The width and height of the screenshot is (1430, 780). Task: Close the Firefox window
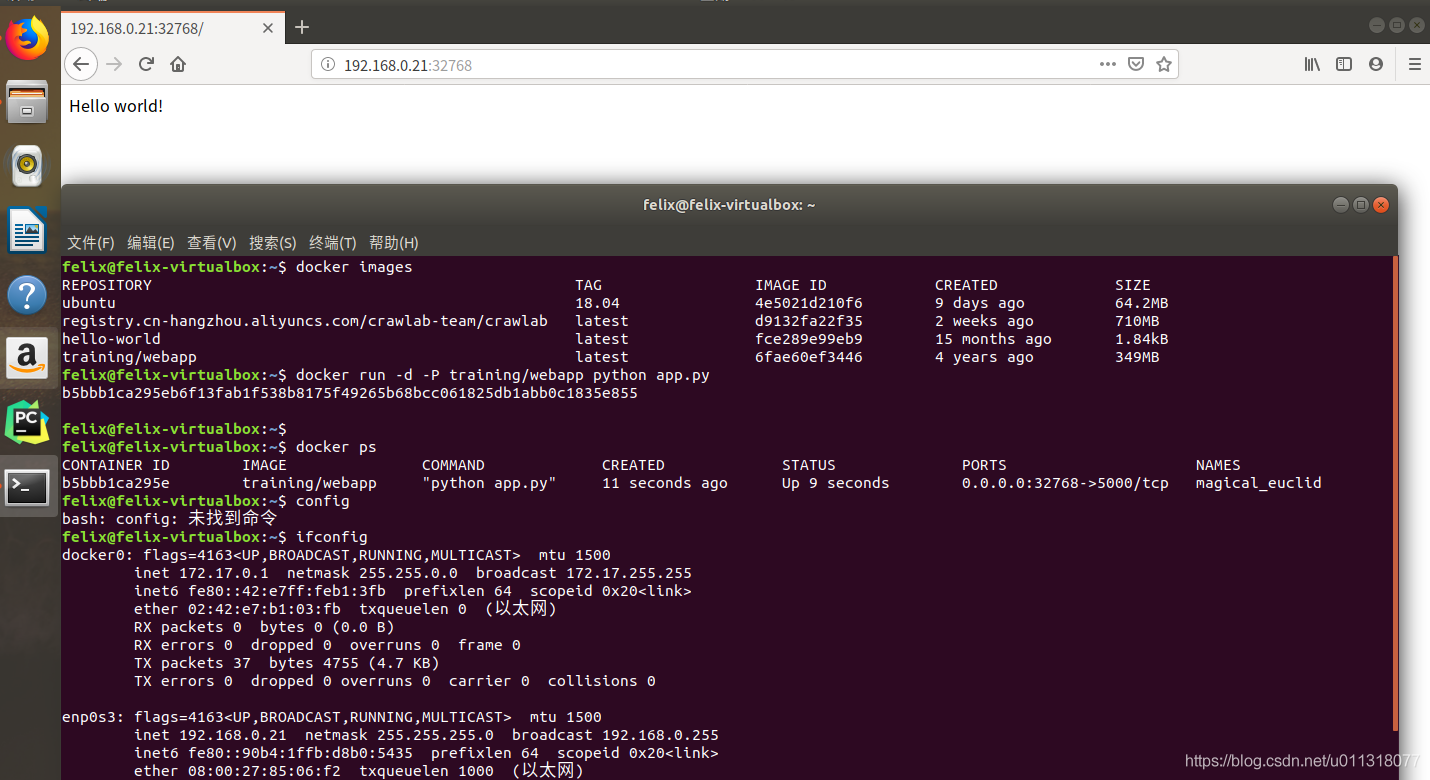click(1418, 25)
